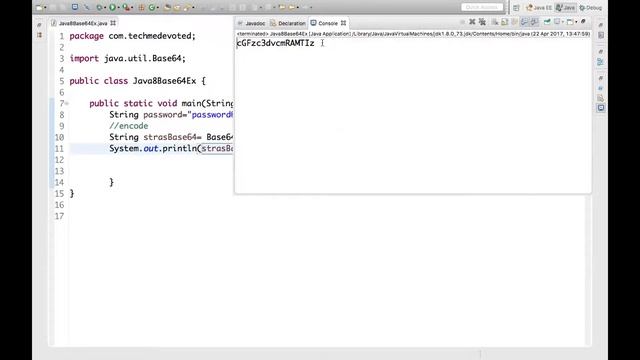Run the program with green Run icon
640x360 pixels.
pos(112,7)
